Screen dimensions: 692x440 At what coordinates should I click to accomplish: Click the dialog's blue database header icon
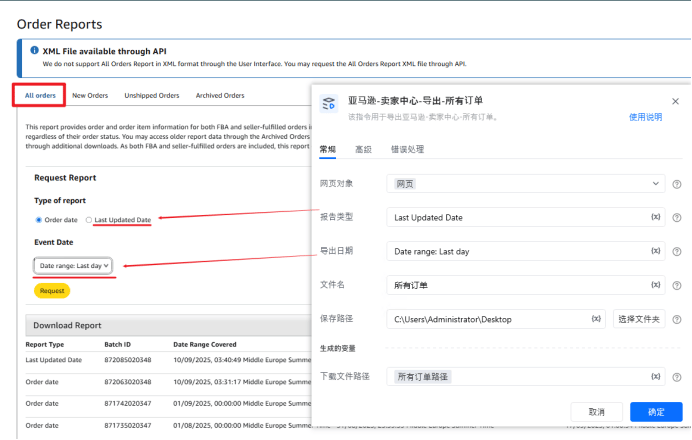329,104
